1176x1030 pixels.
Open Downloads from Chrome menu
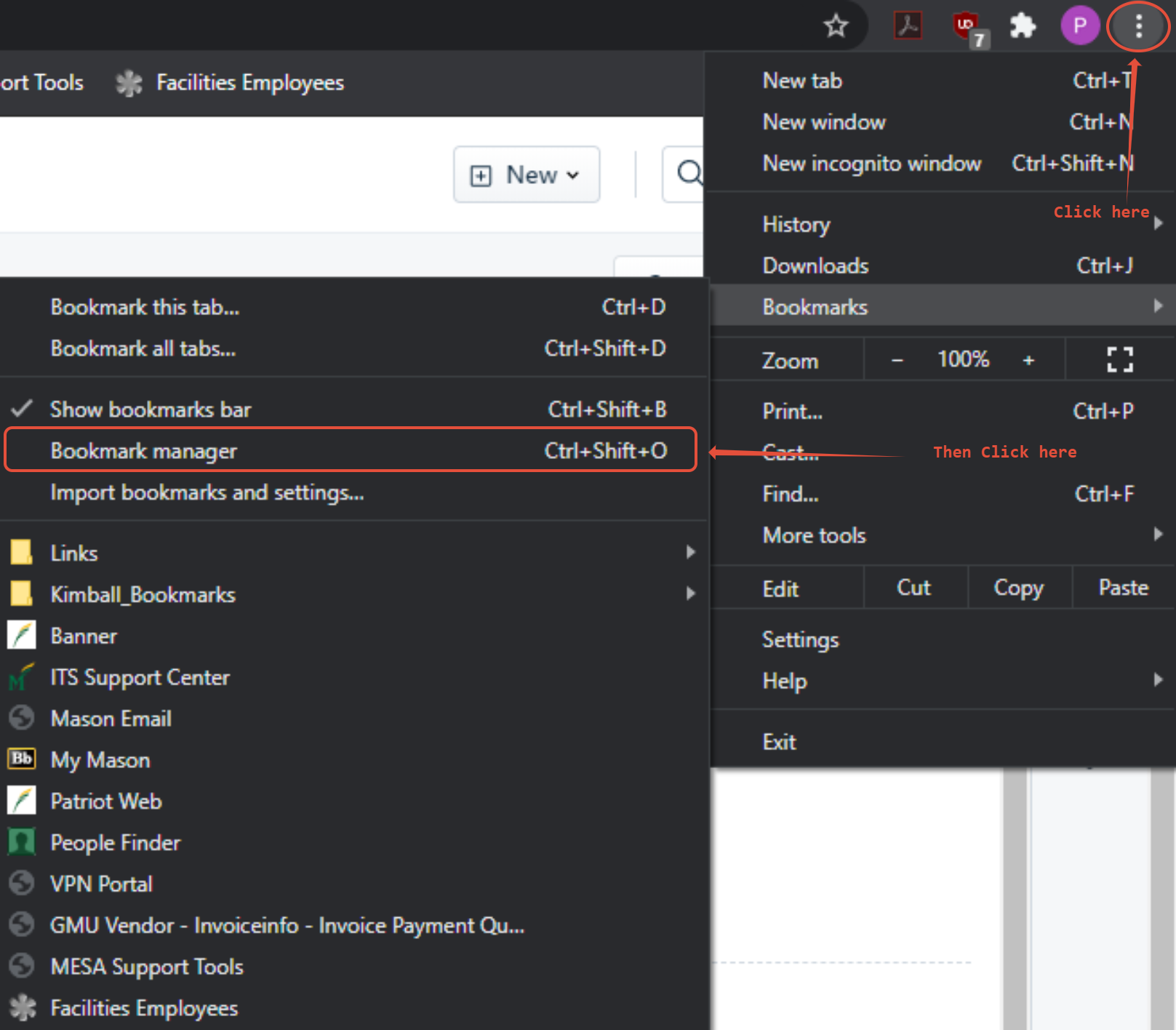pos(943,266)
